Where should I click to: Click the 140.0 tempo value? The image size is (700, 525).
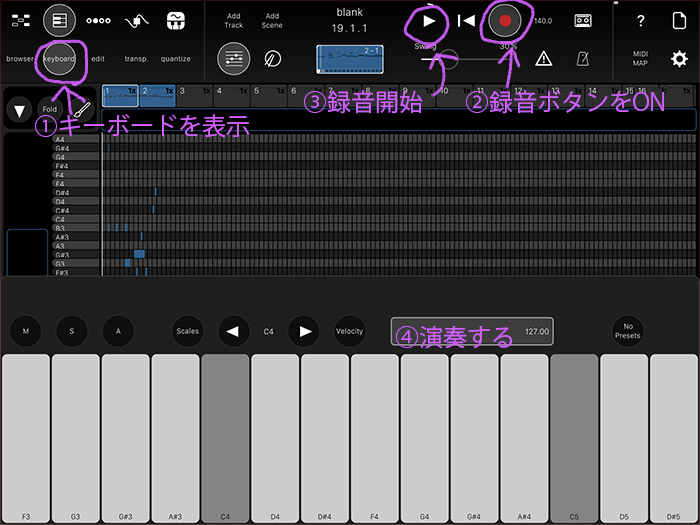542,21
